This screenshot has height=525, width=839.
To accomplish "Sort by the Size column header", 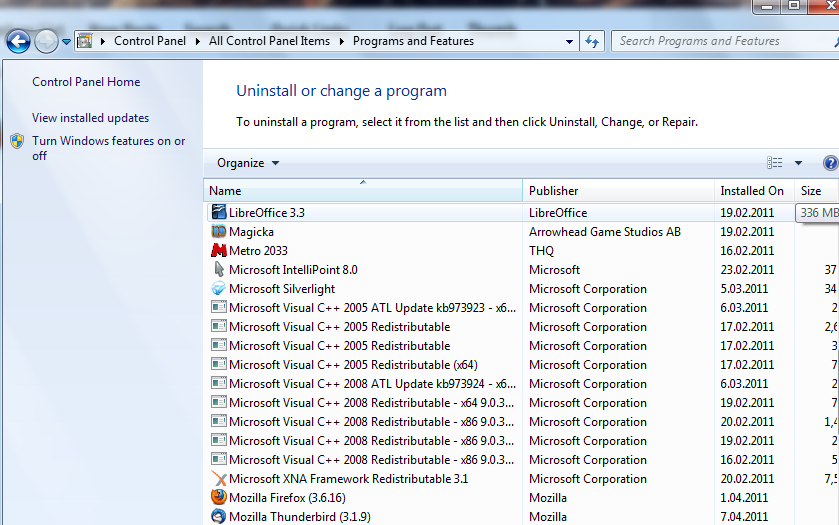I will (x=817, y=191).
